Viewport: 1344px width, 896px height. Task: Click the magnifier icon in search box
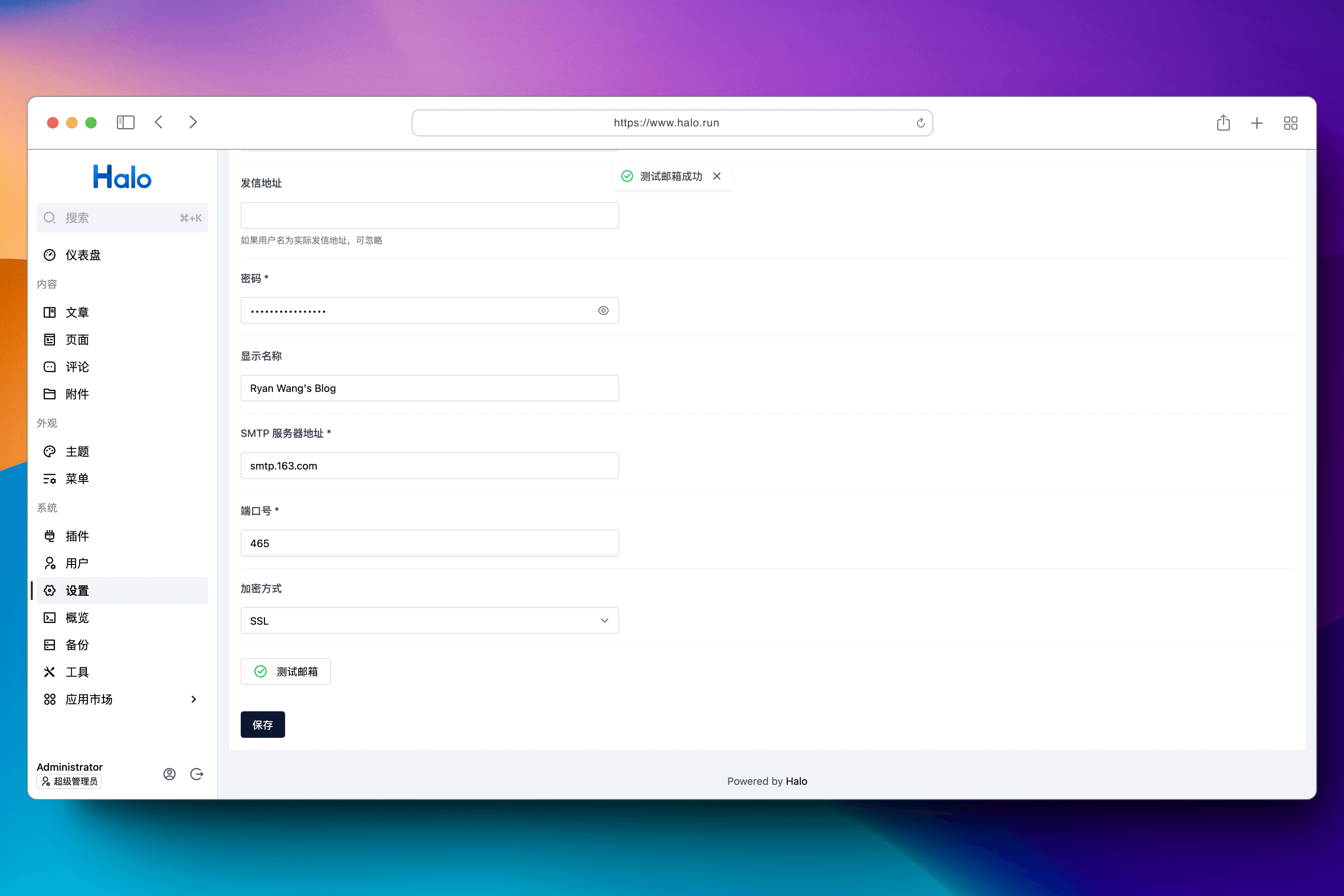click(50, 218)
